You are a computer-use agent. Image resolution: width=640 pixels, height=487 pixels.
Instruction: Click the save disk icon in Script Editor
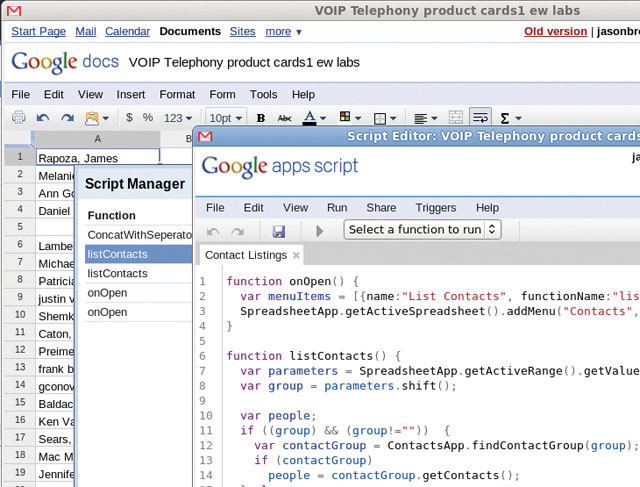(x=278, y=230)
